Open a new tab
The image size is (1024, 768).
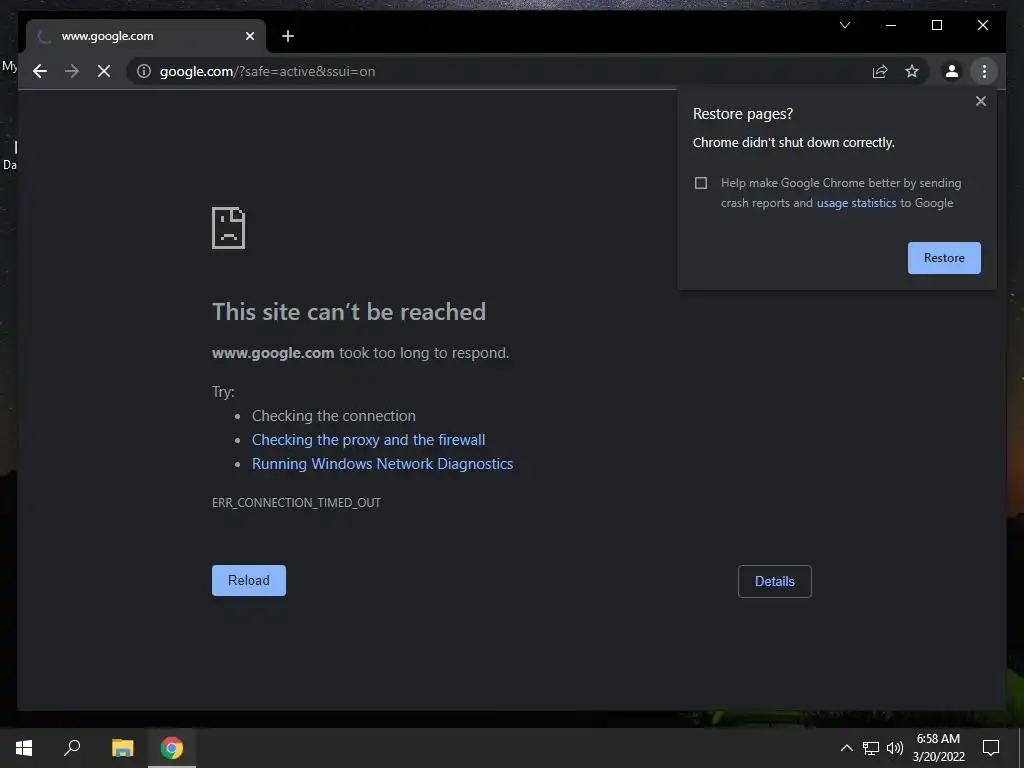point(288,36)
